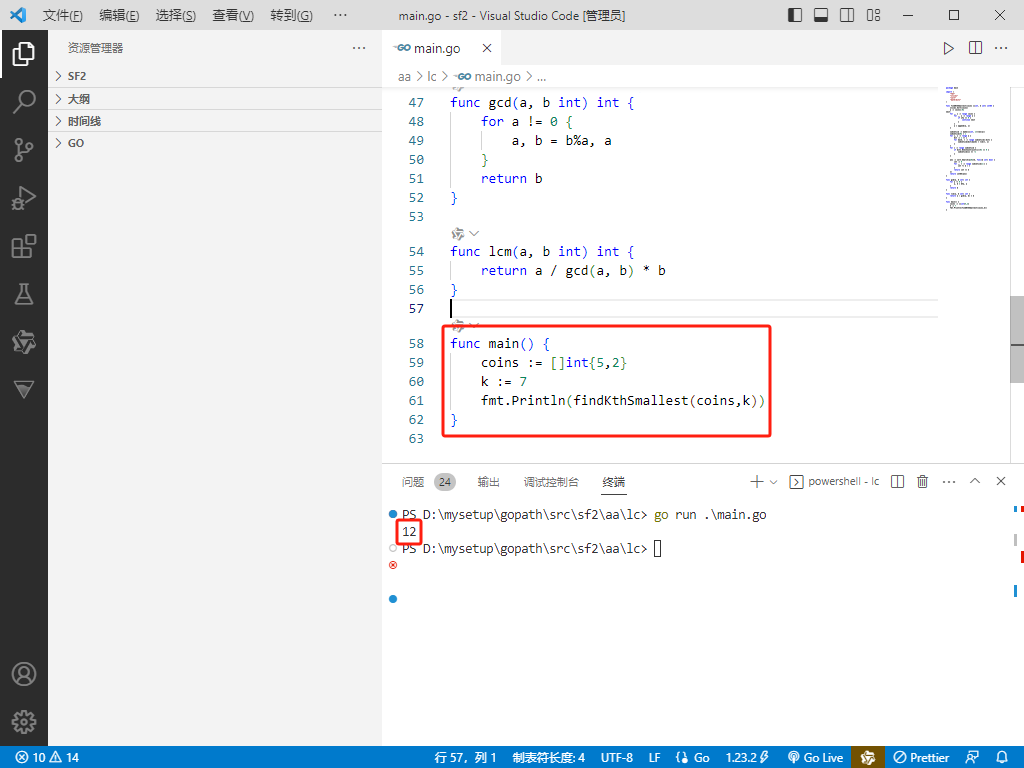Open Explorer panel more actions ellipsis
Image resolution: width=1024 pixels, height=768 pixels.
coord(359,48)
